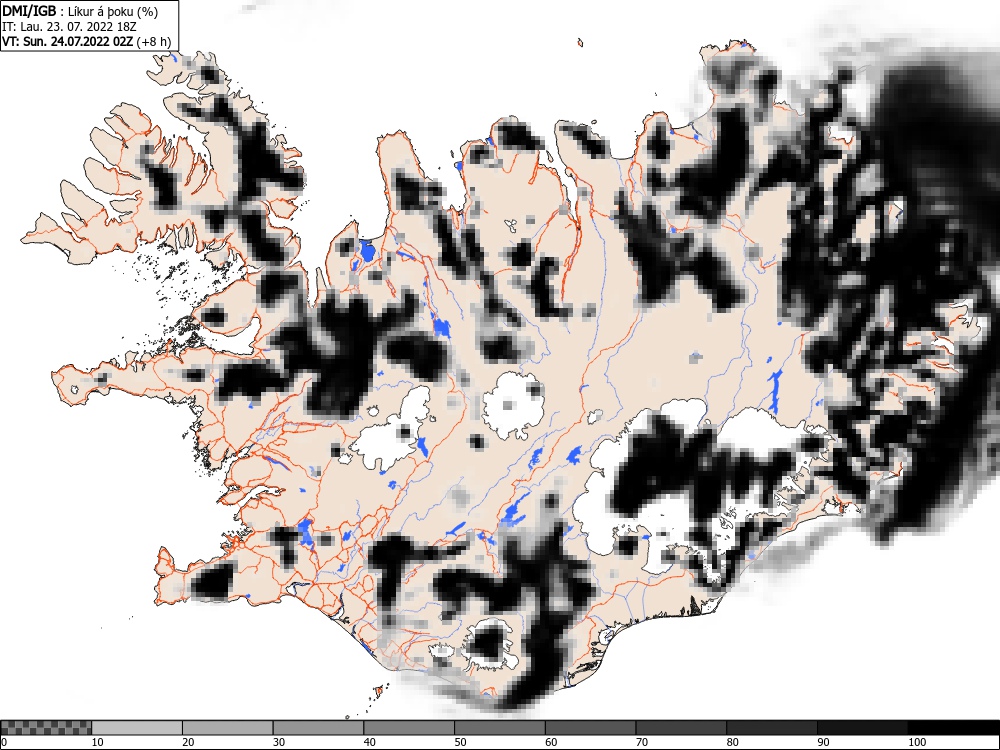
Task: Click the legend label '10'
Action: (x=98, y=742)
